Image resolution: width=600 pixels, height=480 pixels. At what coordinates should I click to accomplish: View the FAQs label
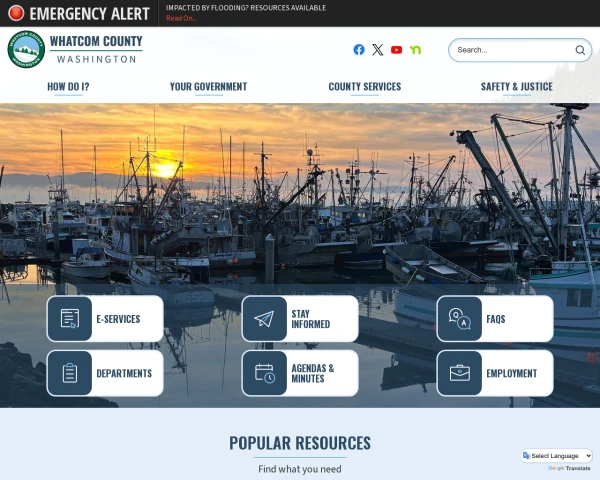point(496,319)
